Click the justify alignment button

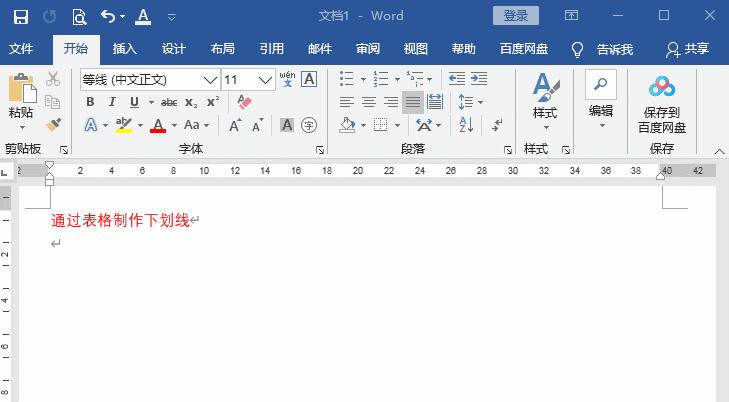(412, 102)
